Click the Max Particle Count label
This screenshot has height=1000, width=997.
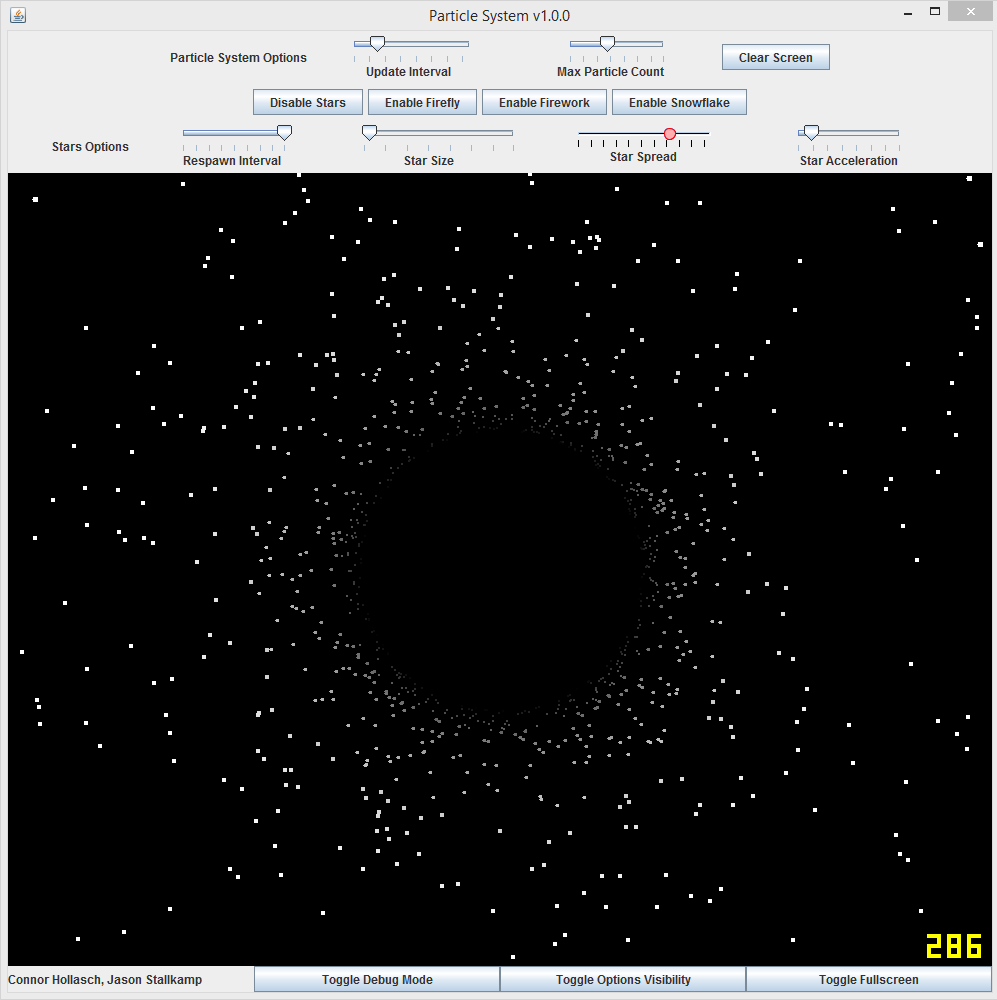(610, 71)
